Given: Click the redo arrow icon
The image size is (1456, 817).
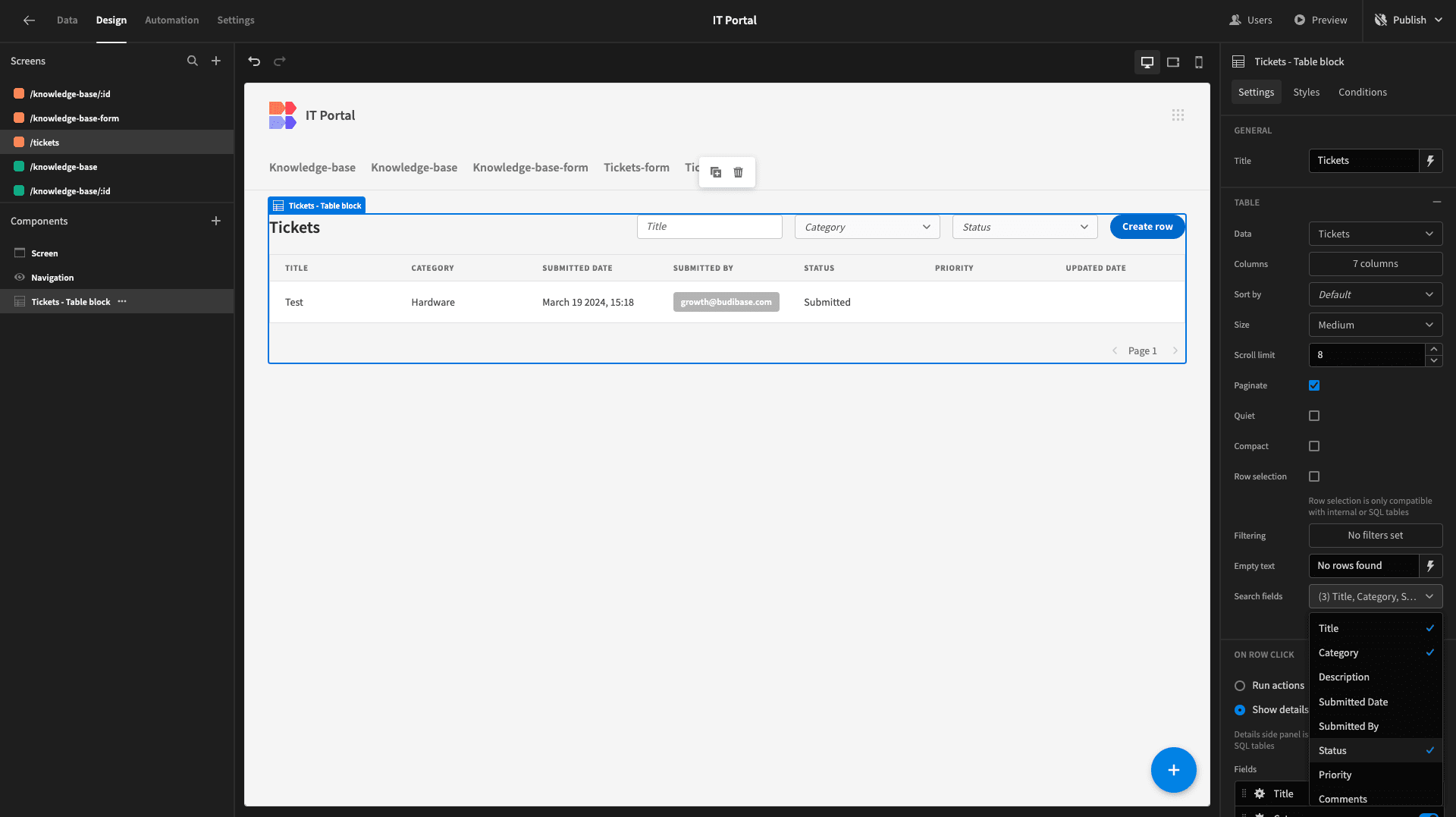Looking at the screenshot, I should 280,61.
